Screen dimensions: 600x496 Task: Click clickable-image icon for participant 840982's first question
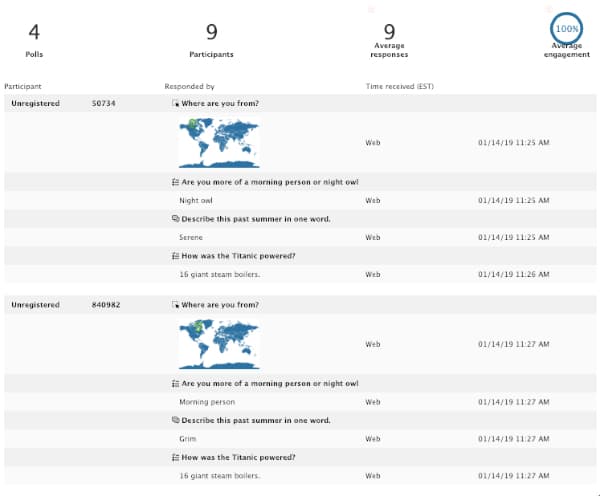(176, 304)
